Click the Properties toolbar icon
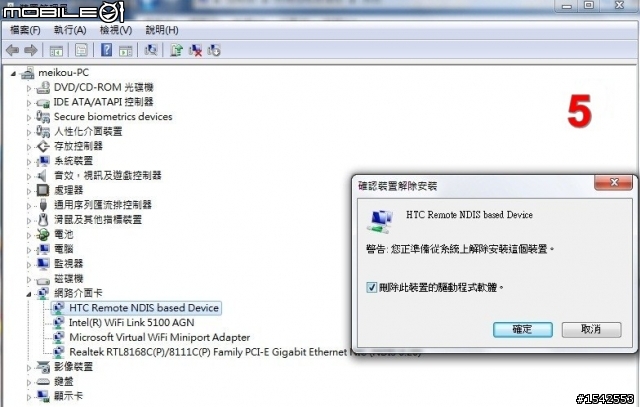640x407 pixels. click(81, 50)
